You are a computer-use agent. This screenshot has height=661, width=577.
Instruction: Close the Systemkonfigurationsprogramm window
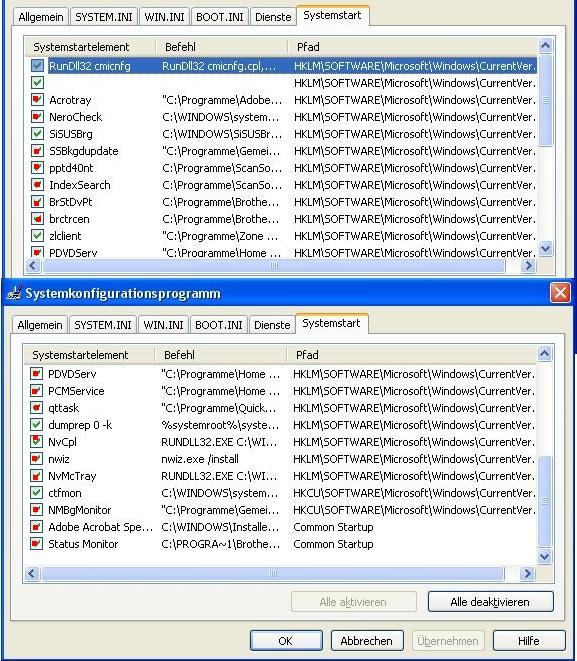click(560, 293)
